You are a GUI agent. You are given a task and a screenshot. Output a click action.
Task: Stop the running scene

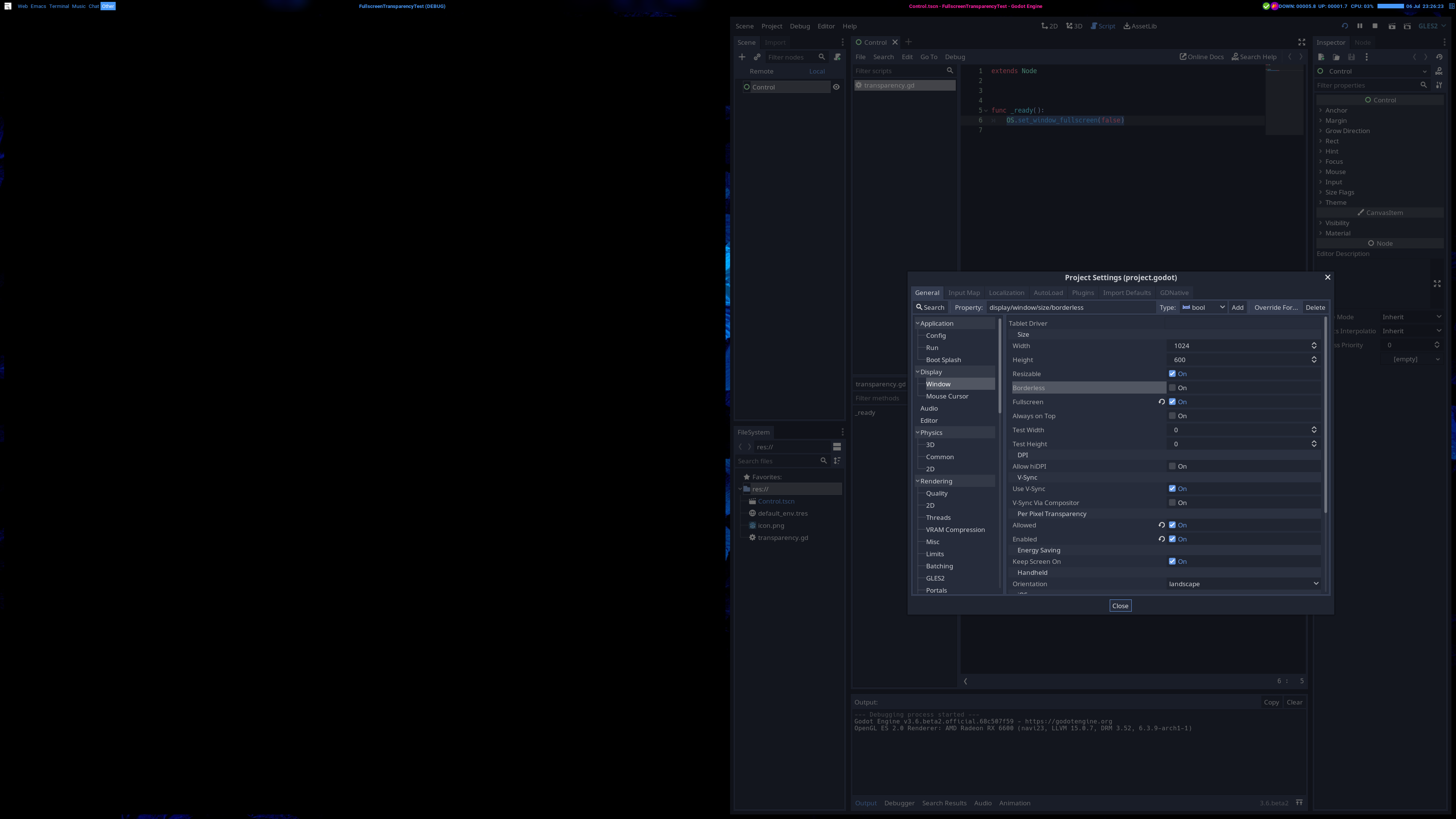pyautogui.click(x=1375, y=26)
